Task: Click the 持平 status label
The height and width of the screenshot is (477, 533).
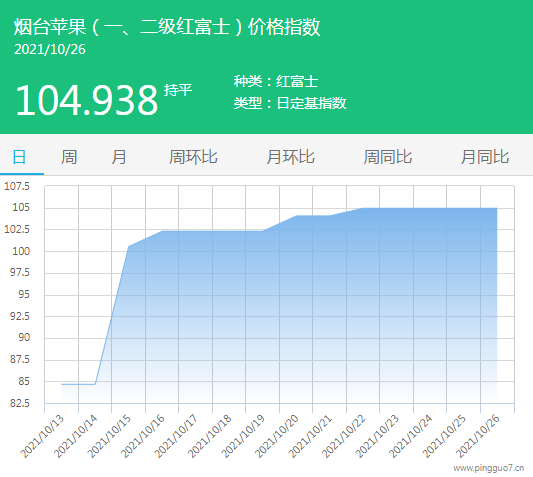Action: click(x=178, y=90)
